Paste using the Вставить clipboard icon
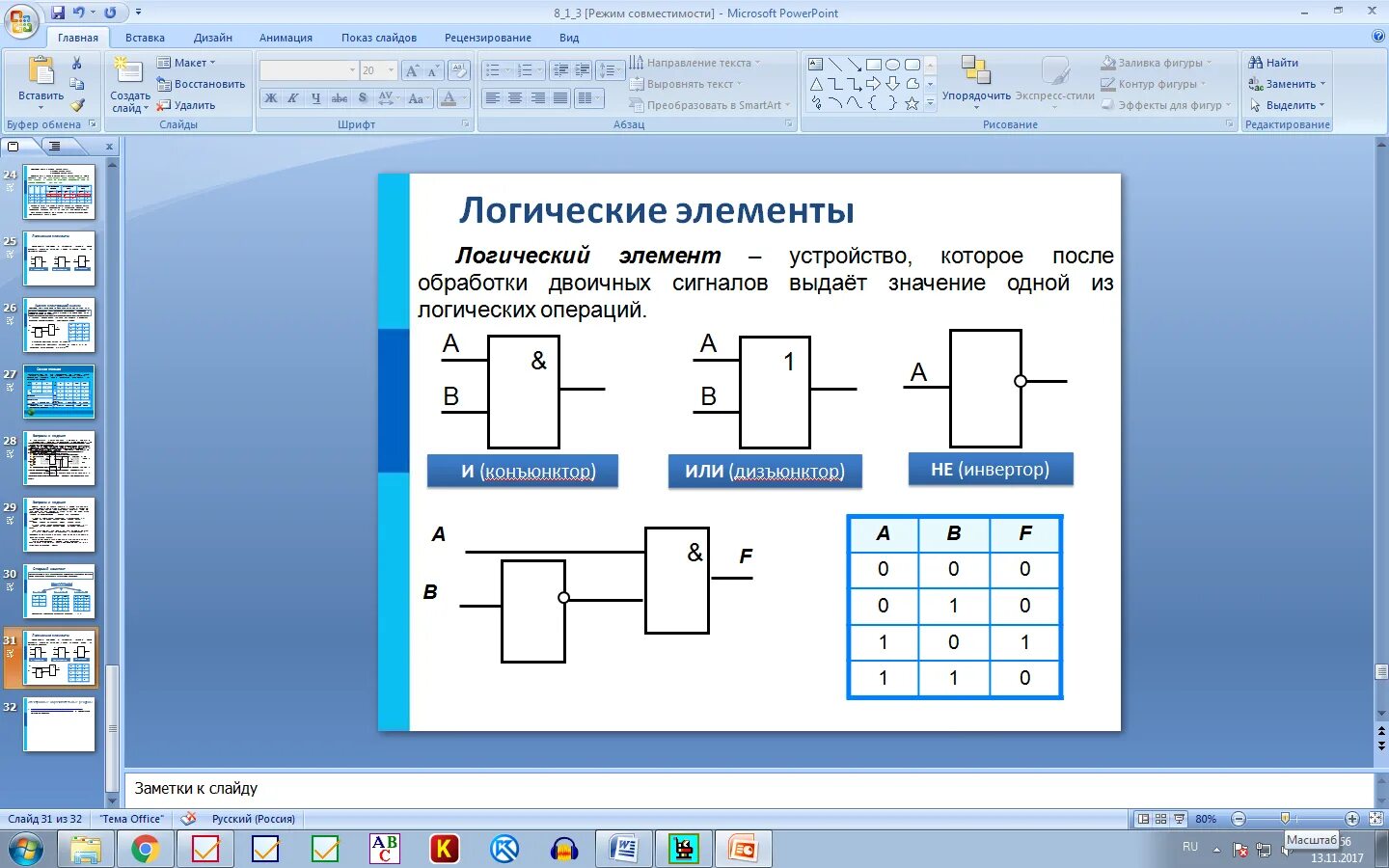The height and width of the screenshot is (868, 1389). 41,71
